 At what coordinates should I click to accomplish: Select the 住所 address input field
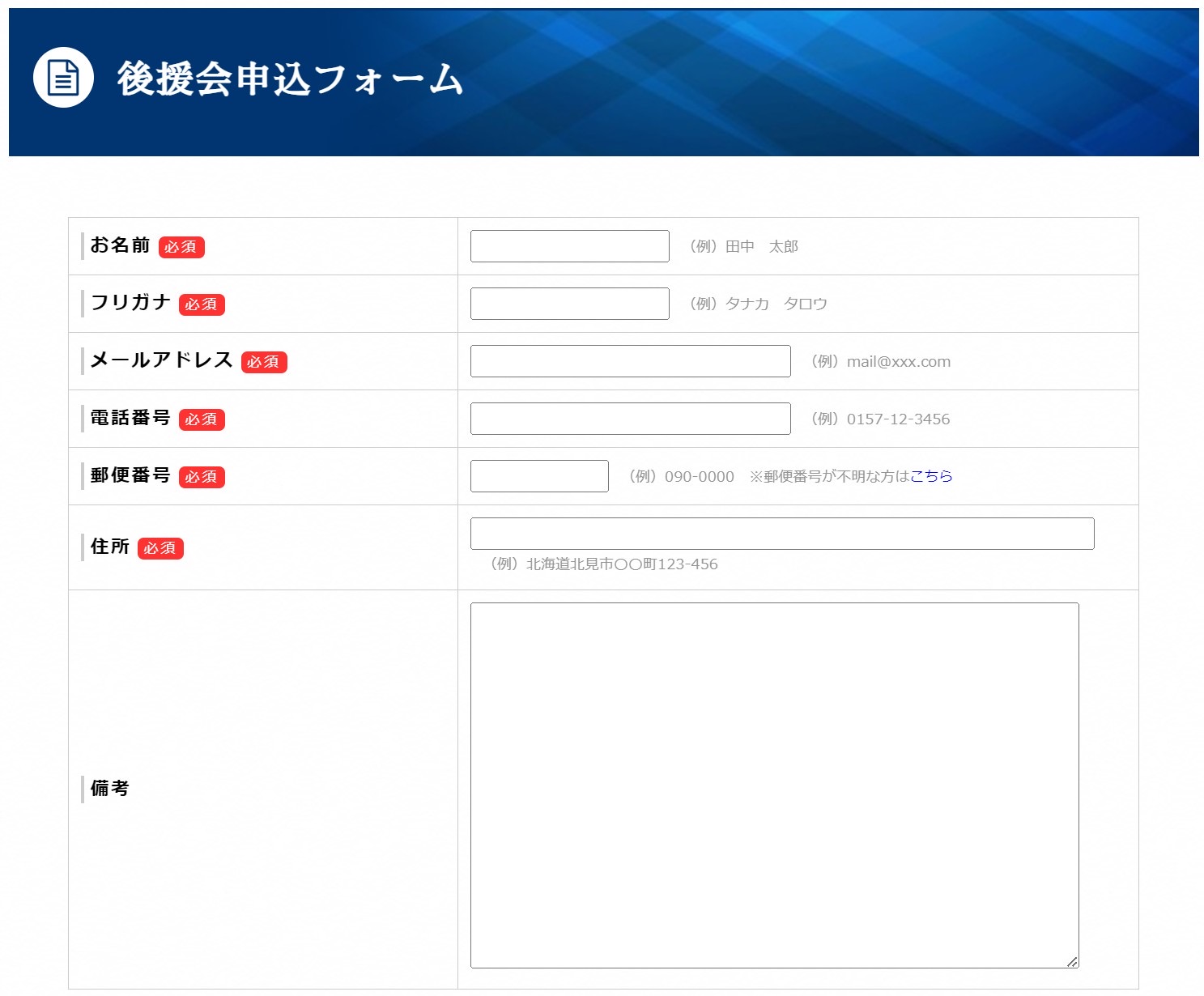click(x=781, y=534)
